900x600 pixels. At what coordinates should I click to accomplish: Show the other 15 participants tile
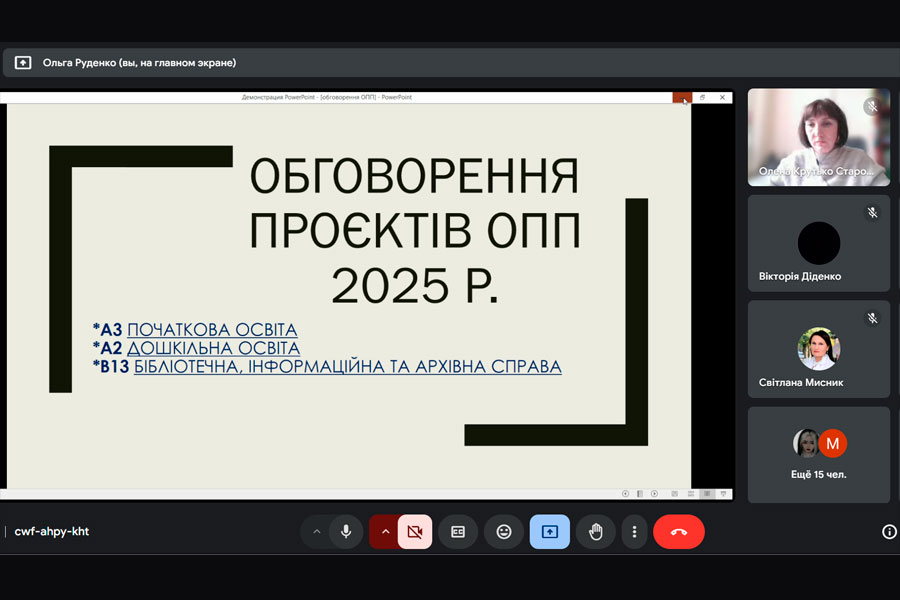tap(818, 454)
